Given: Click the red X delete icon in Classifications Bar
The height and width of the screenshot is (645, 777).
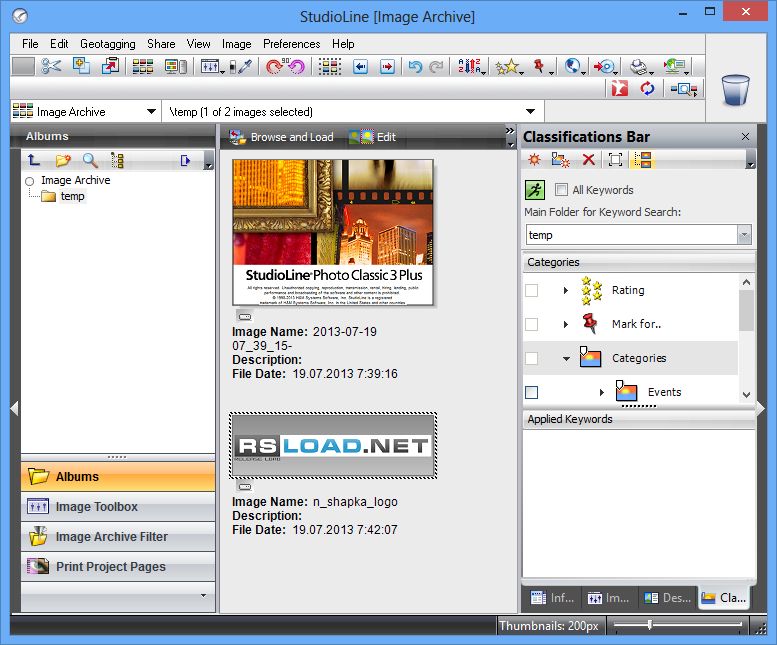Looking at the screenshot, I should (x=588, y=160).
